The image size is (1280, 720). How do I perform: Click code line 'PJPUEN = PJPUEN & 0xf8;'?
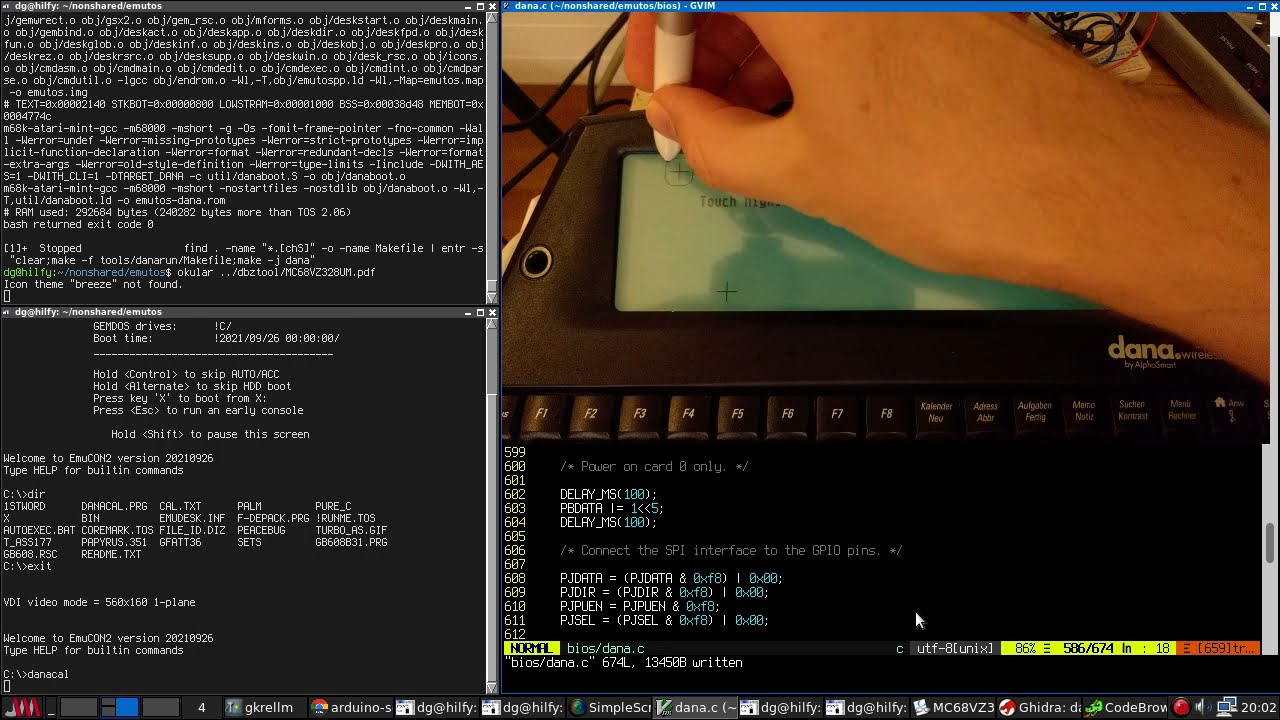pyautogui.click(x=639, y=606)
